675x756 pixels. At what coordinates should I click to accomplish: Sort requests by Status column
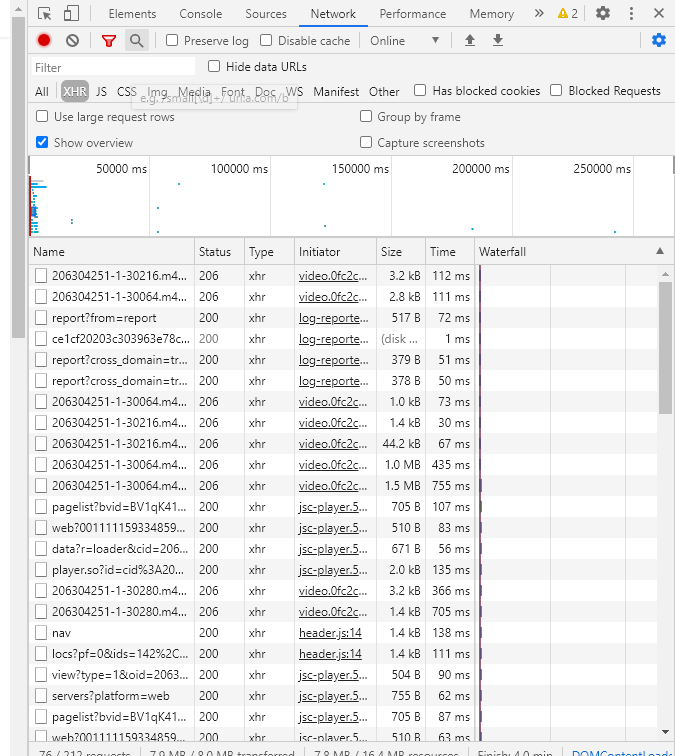(x=219, y=251)
